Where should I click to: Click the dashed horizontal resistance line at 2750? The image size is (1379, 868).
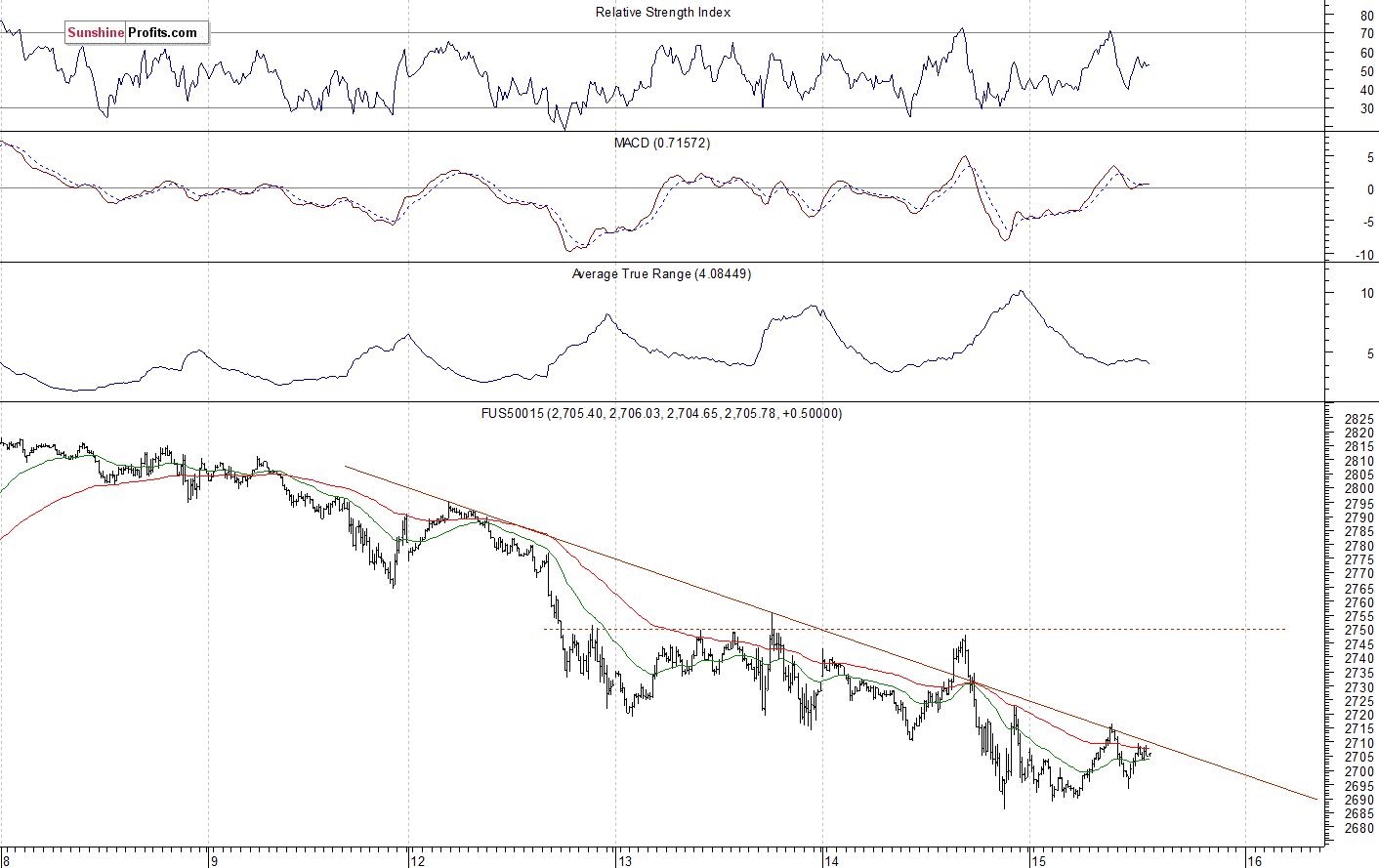coord(914,629)
